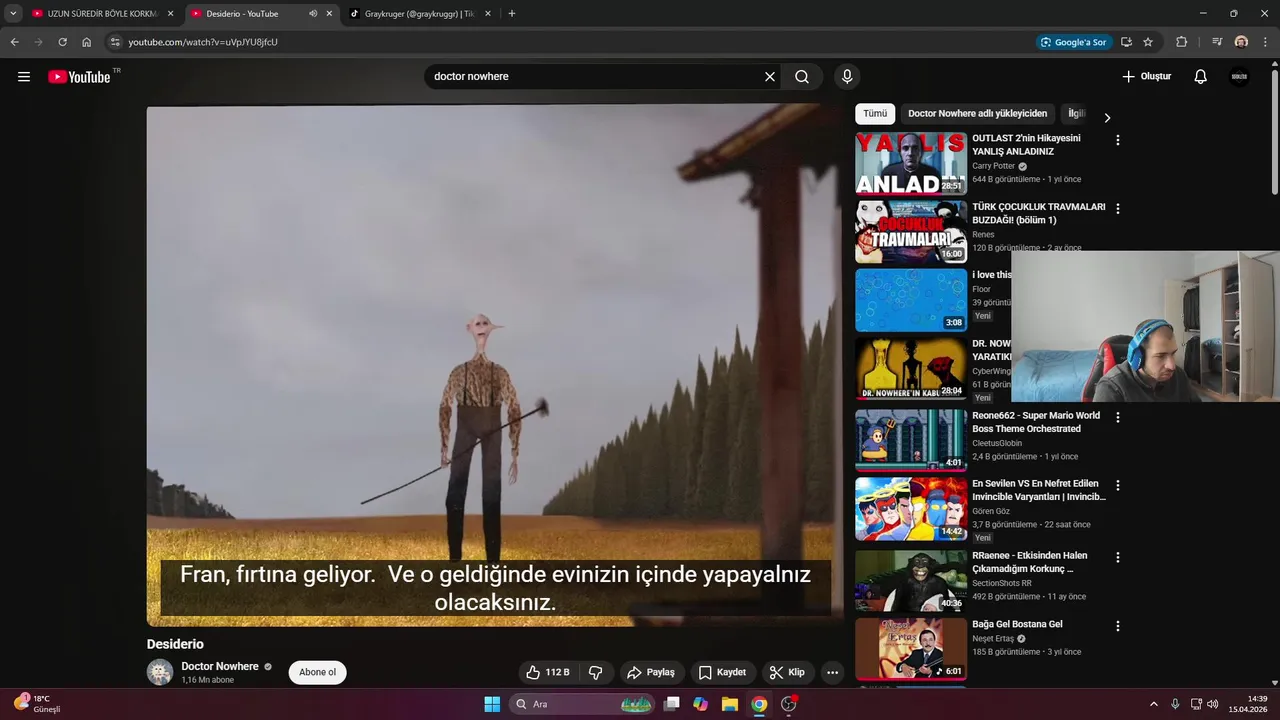Switch to UZUN SÜREDİR BÖYLE KORKM tab
1280x720 pixels.
(102, 14)
